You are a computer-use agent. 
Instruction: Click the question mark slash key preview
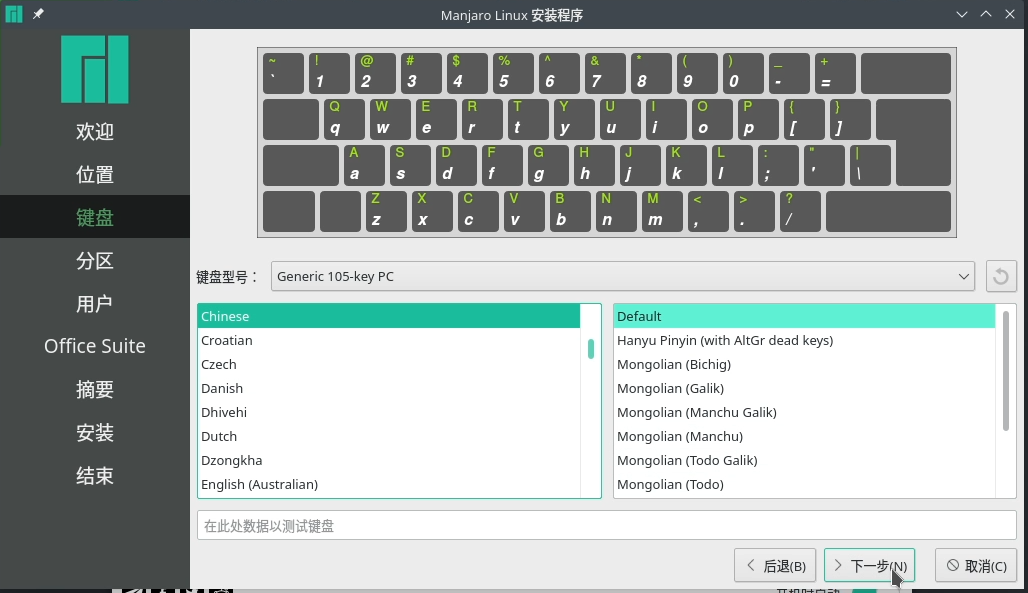(801, 211)
